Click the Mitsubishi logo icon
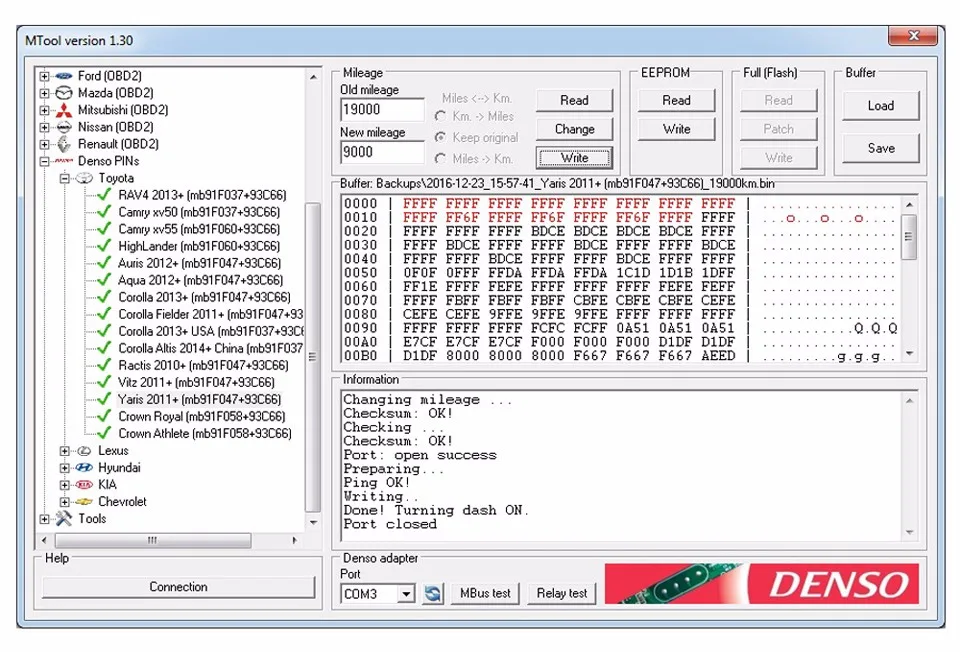This screenshot has height=652, width=960. (64, 110)
